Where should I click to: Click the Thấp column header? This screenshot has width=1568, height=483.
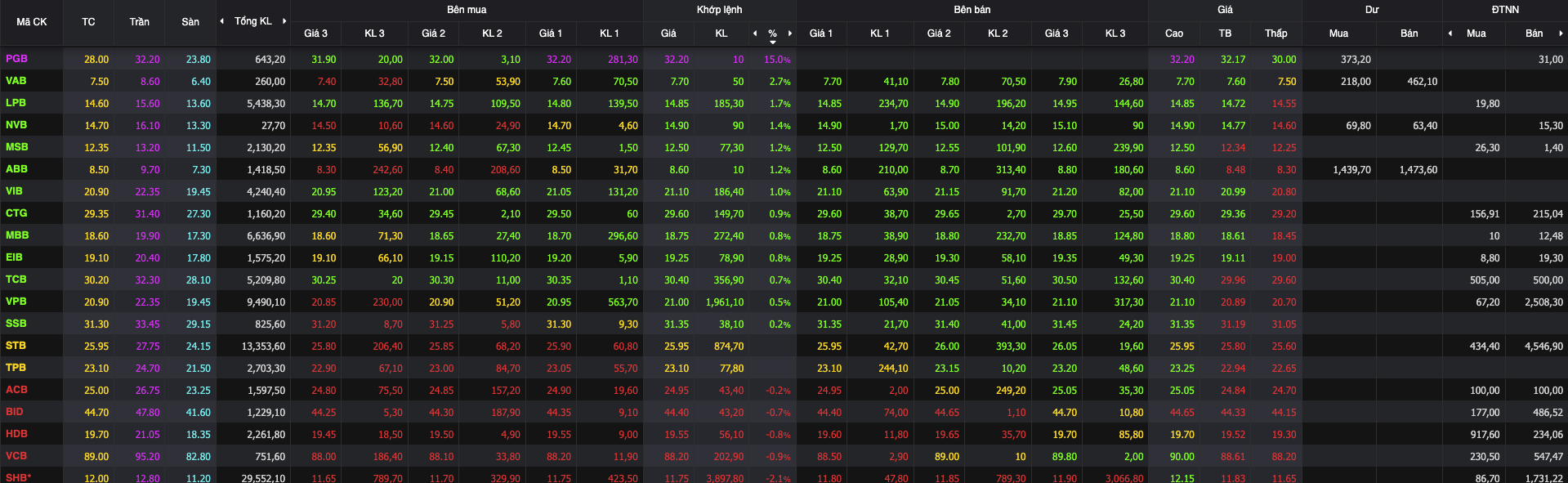tap(1276, 34)
